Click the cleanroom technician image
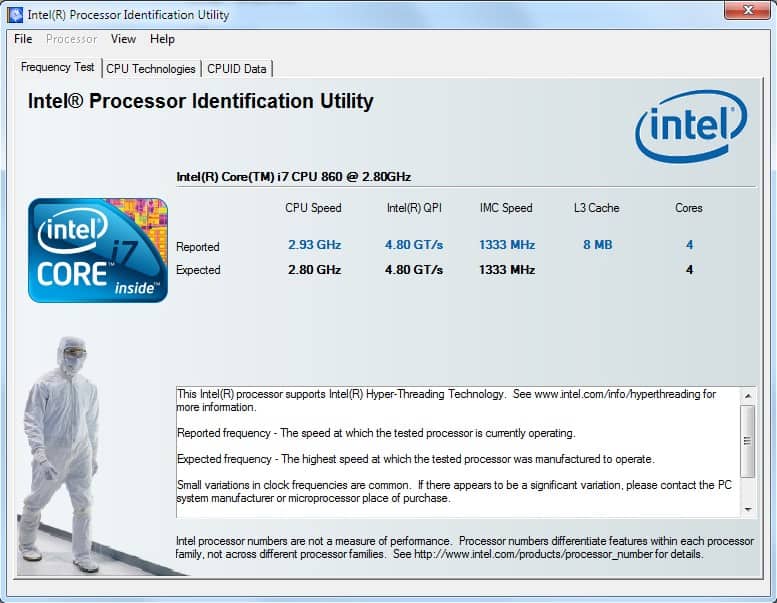This screenshot has width=777, height=603. point(62,454)
